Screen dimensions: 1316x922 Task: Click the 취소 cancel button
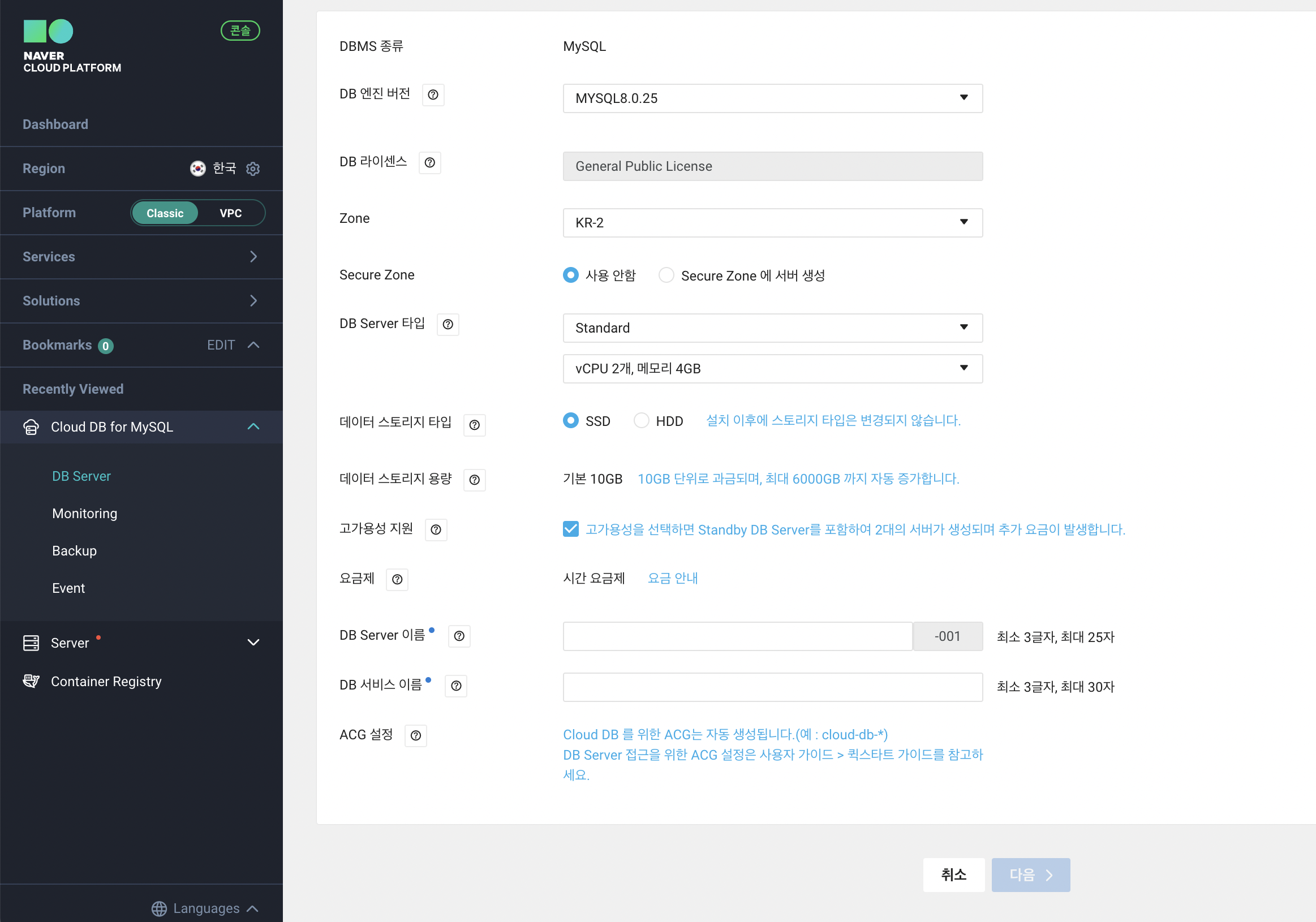(x=954, y=874)
